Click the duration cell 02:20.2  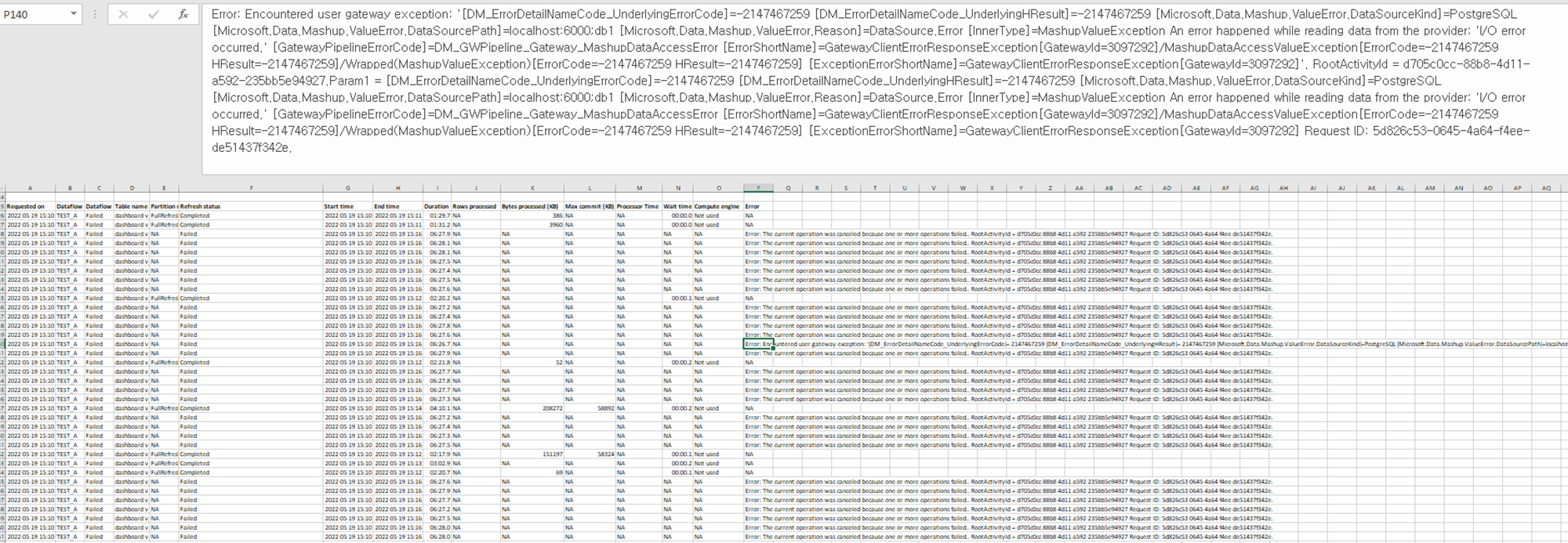(437, 299)
